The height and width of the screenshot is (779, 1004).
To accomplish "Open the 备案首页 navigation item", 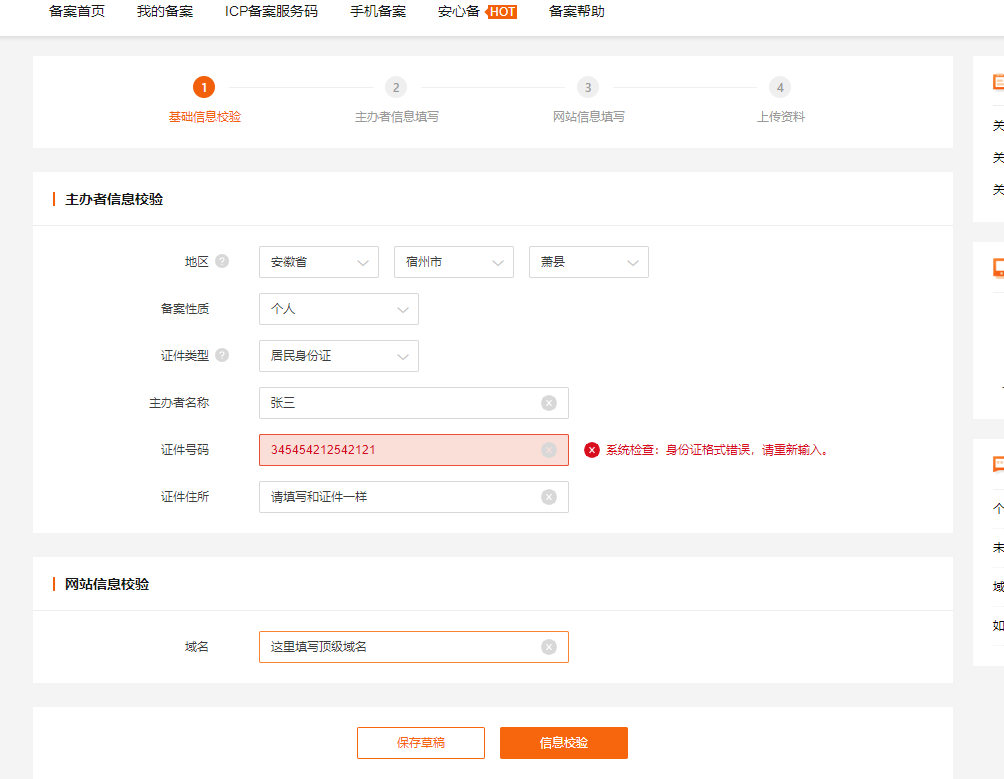I will 76,12.
